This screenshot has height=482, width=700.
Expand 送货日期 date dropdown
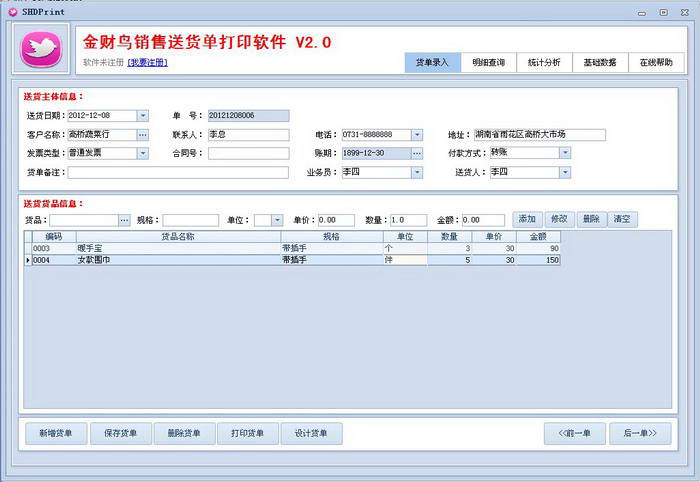pos(142,116)
